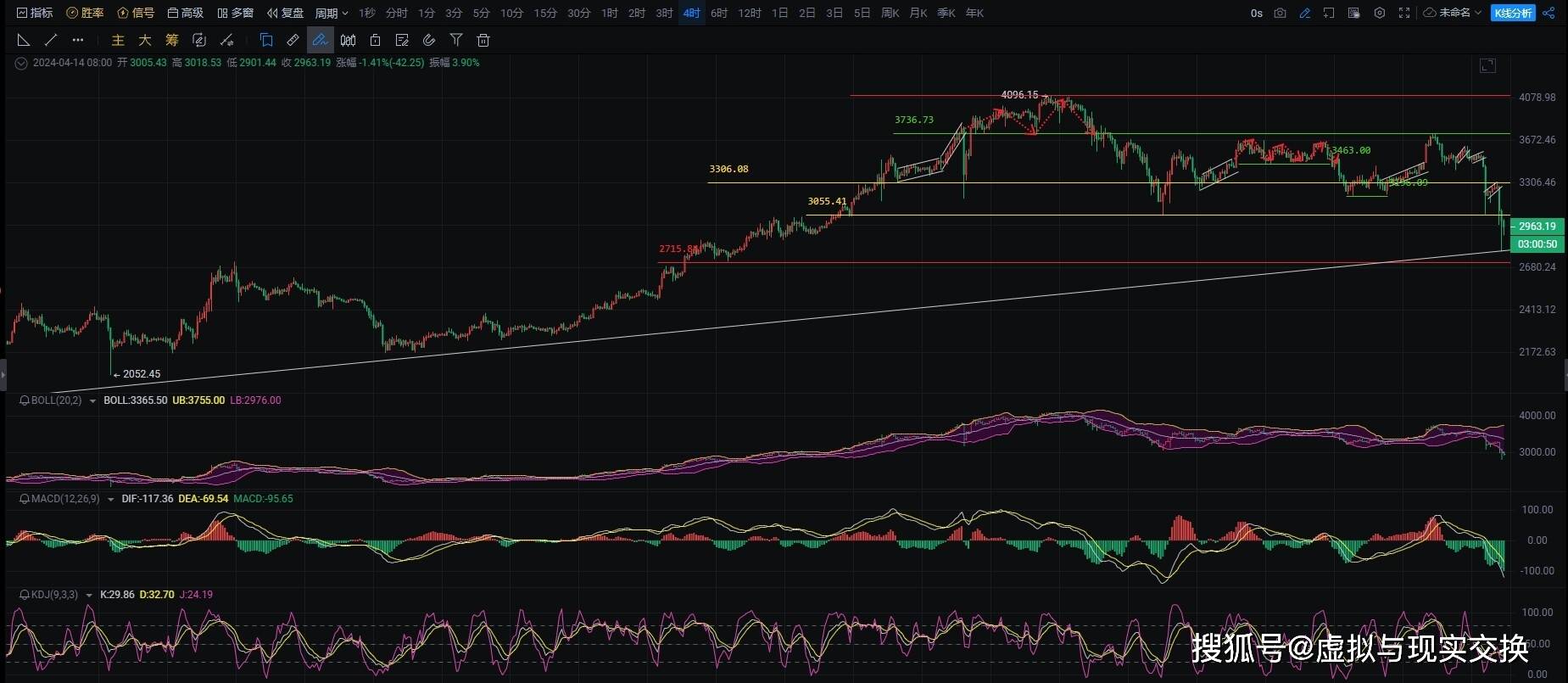The image size is (1568, 683).
Task: Click the trash icon to delete drawings
Action: (483, 40)
